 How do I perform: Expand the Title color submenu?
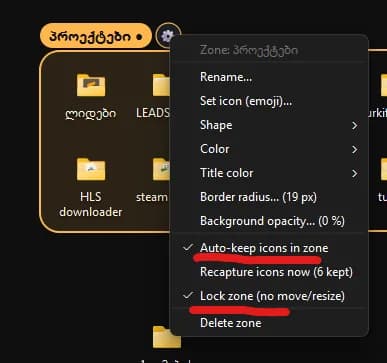tap(269, 173)
